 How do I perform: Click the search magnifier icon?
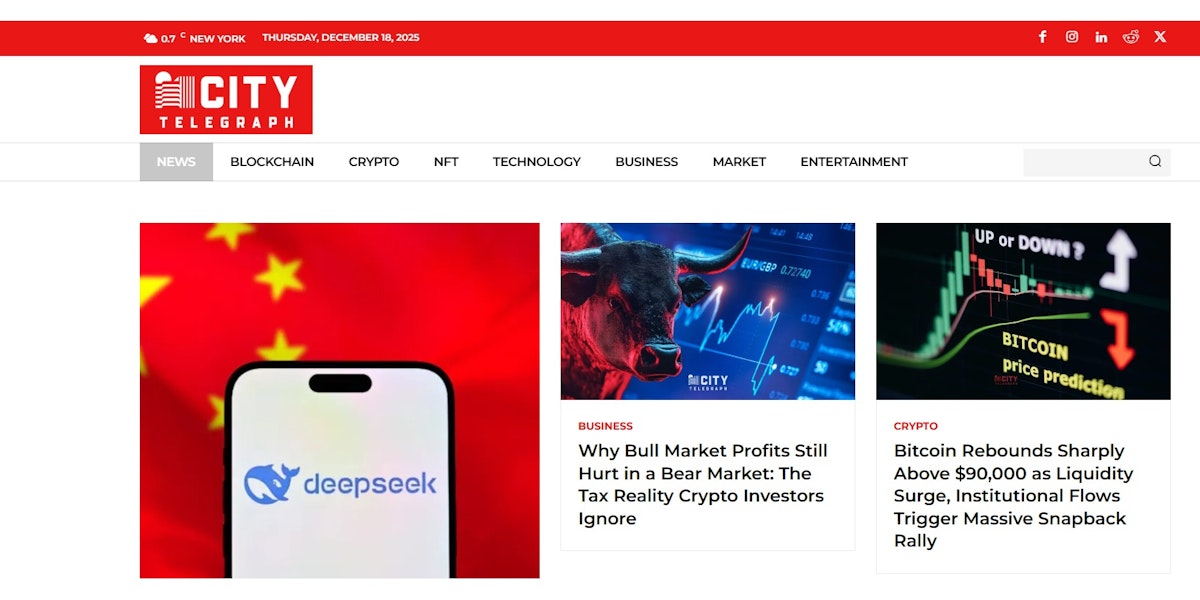1155,161
